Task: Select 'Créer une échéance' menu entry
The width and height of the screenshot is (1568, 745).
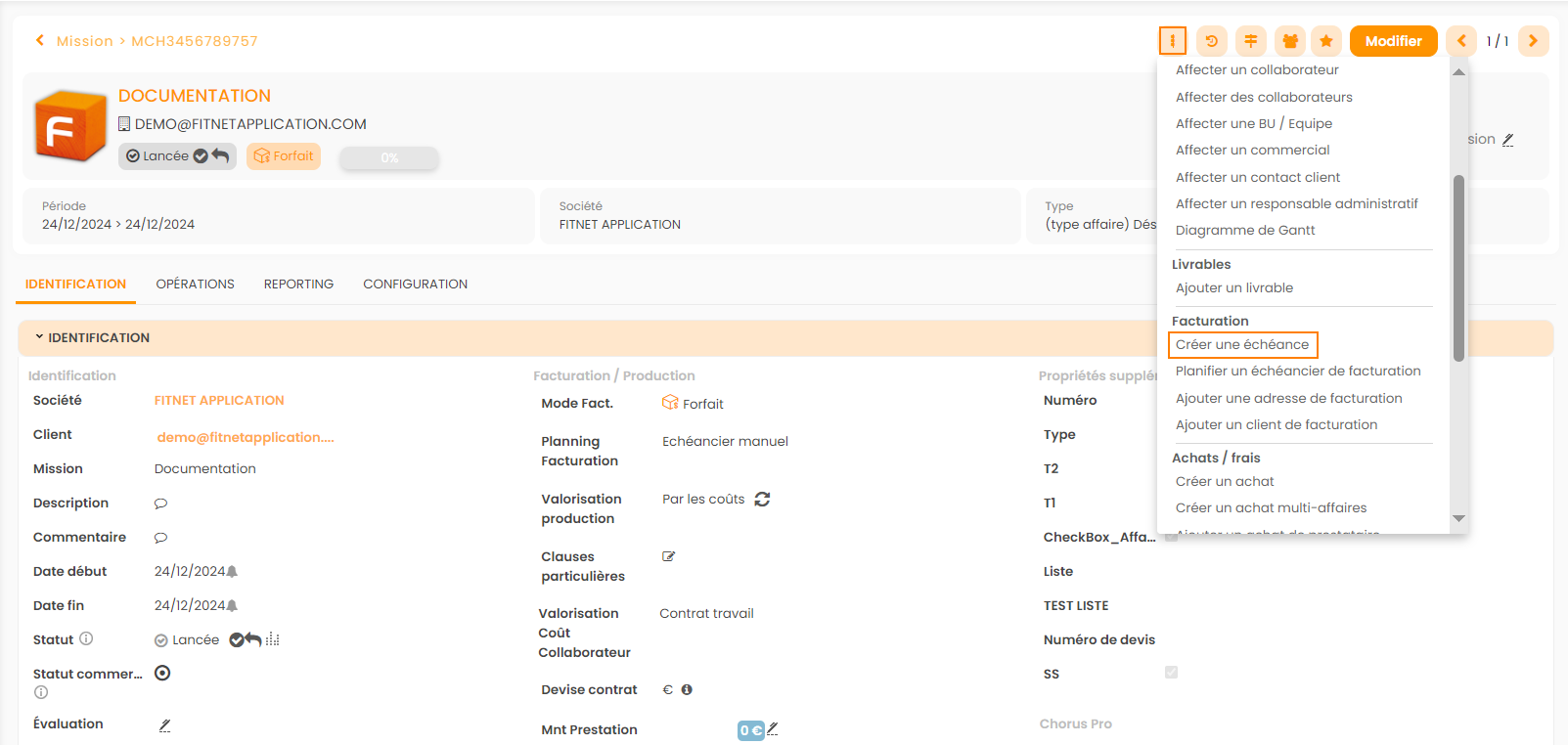Action: (x=1241, y=345)
